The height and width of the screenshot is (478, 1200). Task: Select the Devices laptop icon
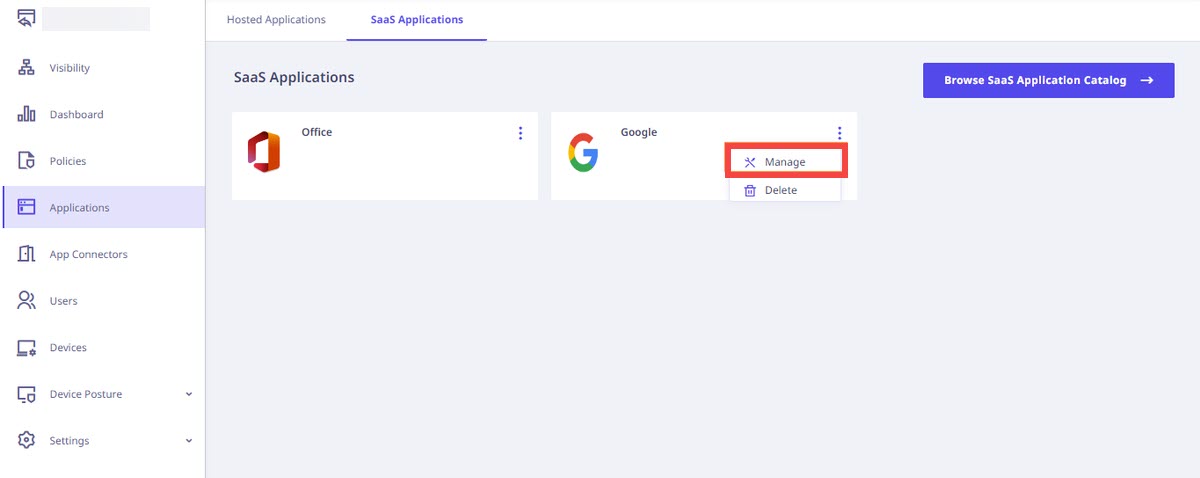pos(27,348)
